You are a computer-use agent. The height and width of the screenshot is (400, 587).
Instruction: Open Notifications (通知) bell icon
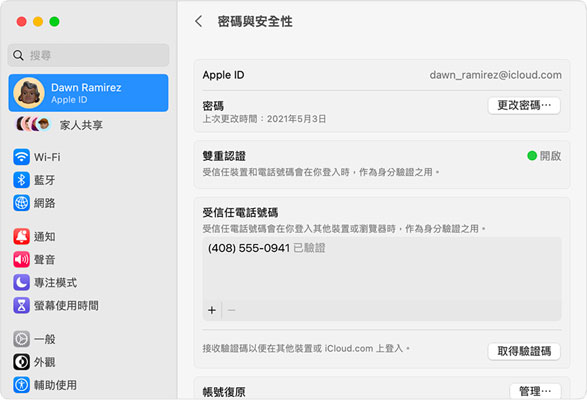(21, 236)
